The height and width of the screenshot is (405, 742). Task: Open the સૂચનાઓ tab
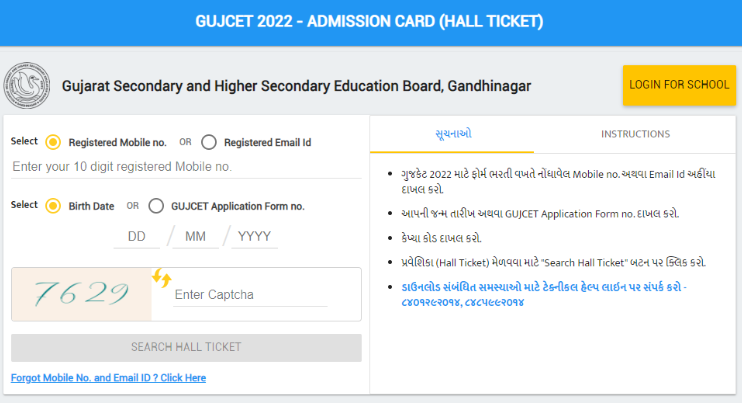[452, 134]
